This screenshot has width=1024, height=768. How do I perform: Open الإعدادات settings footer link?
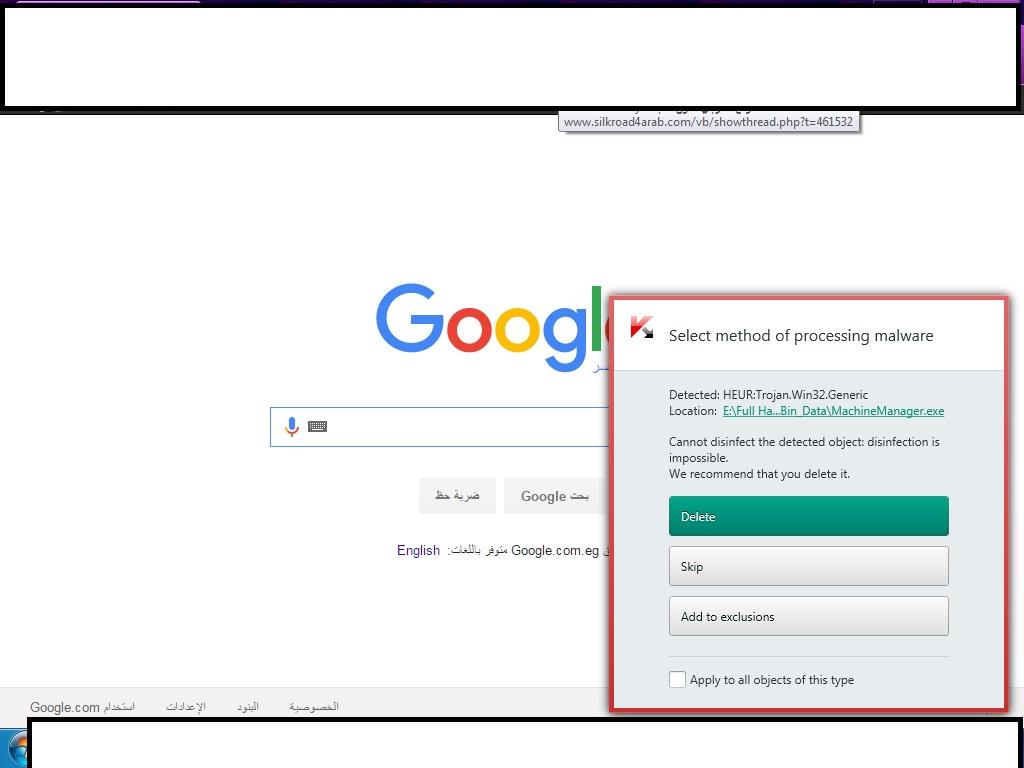(185, 707)
